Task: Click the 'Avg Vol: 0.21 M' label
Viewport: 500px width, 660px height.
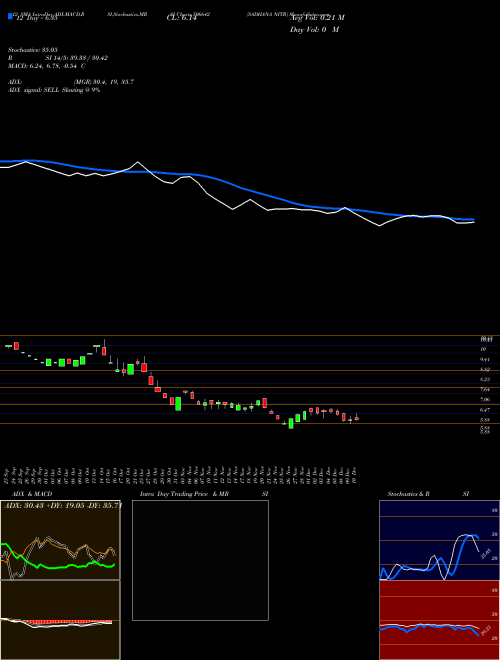Action: 317,18
